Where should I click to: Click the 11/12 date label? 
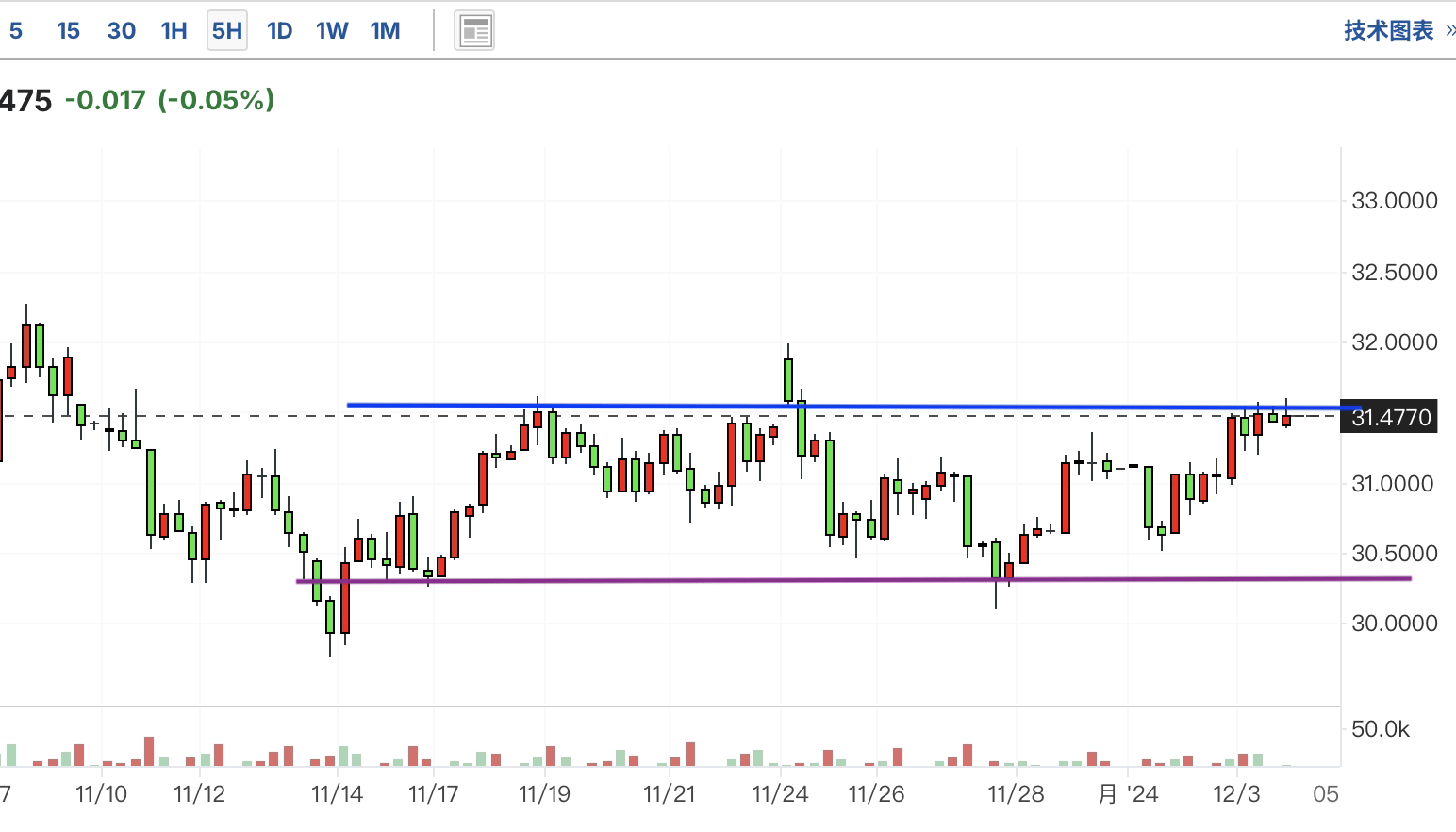(x=200, y=794)
